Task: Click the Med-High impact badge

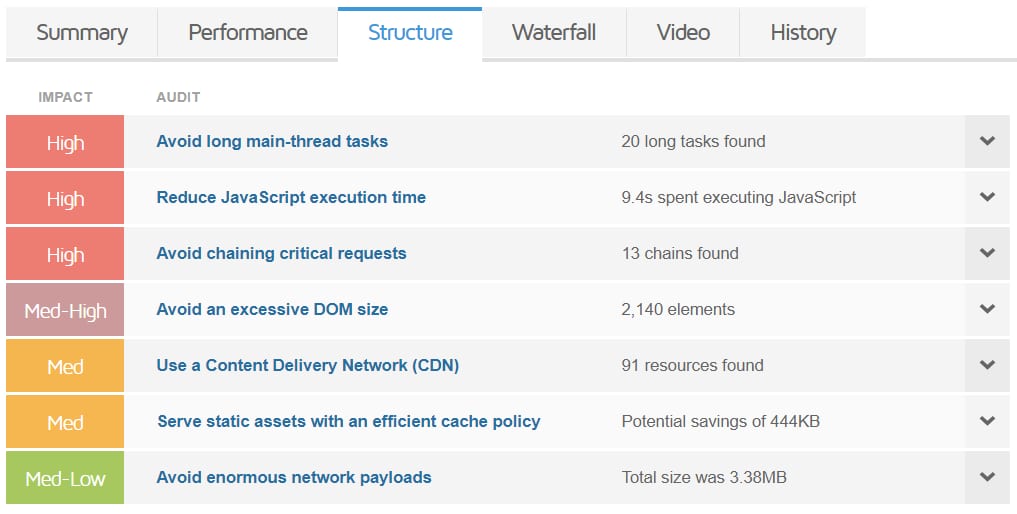Action: [65, 310]
